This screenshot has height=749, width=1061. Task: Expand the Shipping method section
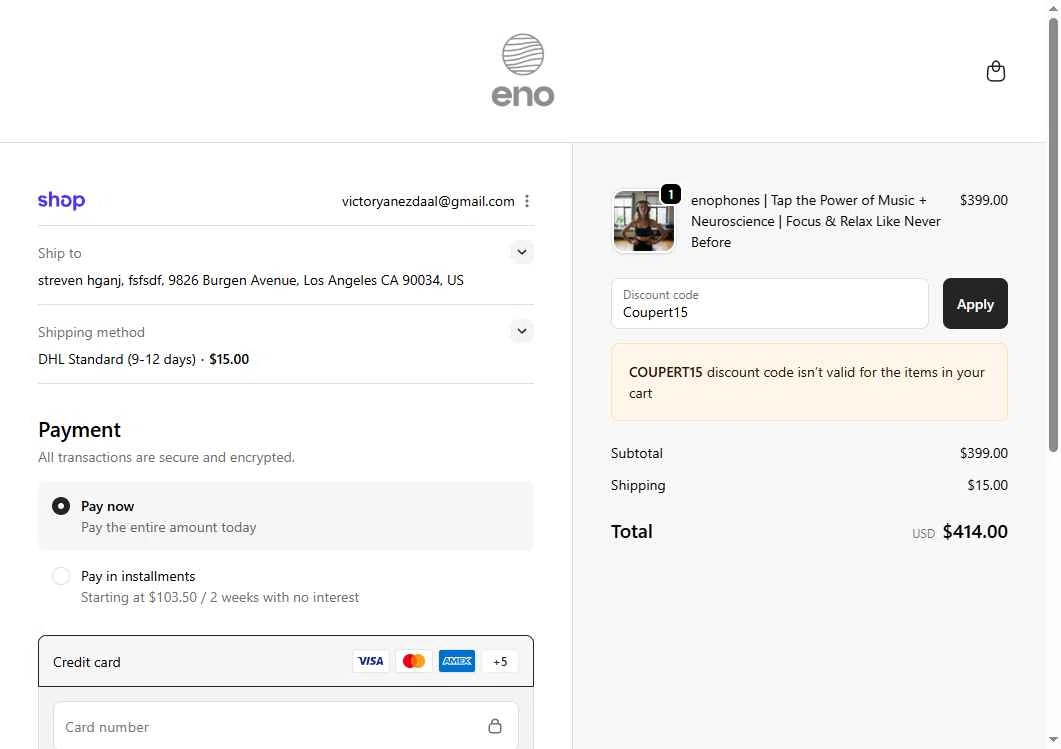pos(522,332)
